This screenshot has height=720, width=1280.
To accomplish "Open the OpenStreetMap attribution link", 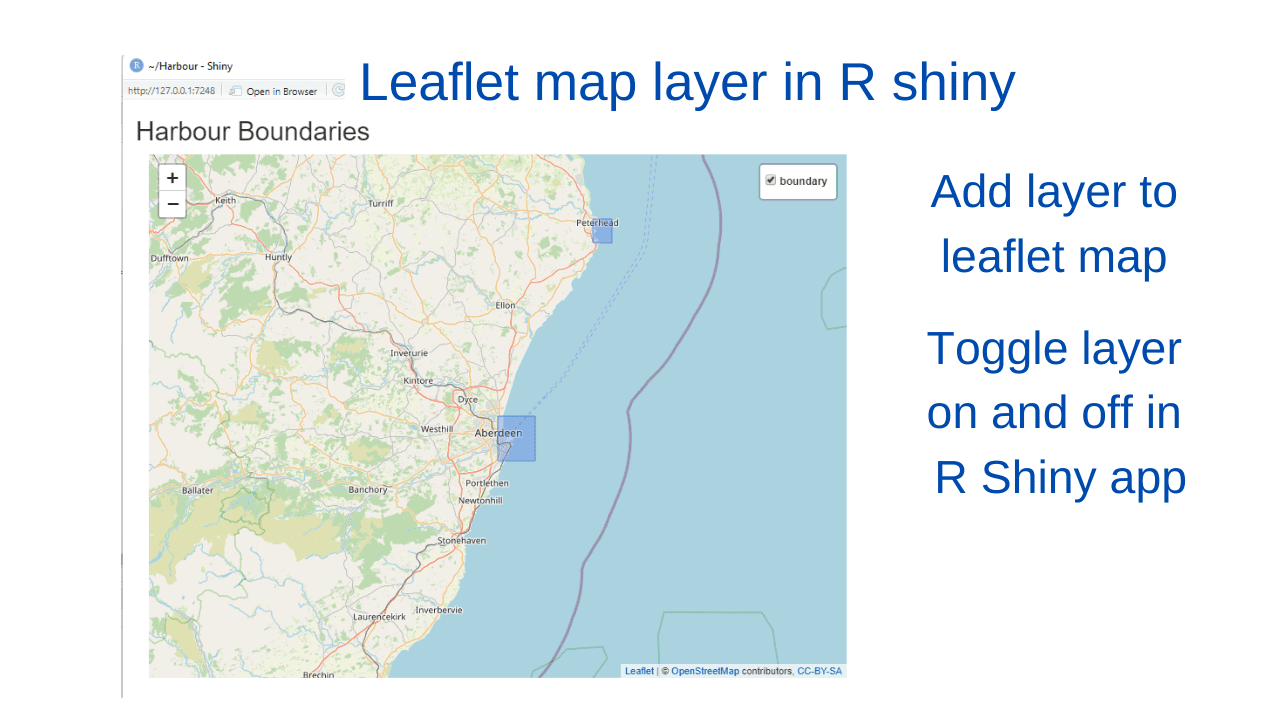I will [x=705, y=671].
